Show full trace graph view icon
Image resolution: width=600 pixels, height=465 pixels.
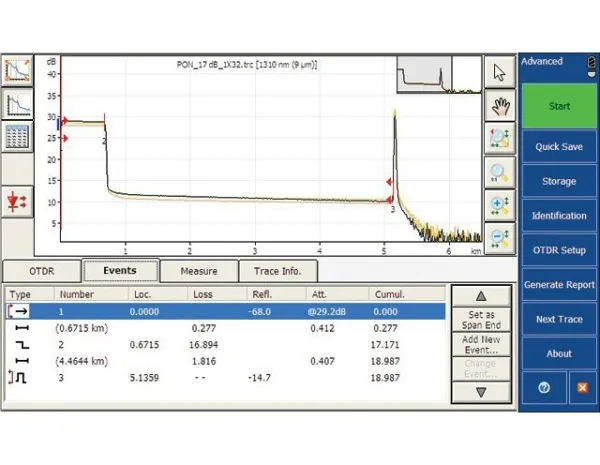[17, 70]
